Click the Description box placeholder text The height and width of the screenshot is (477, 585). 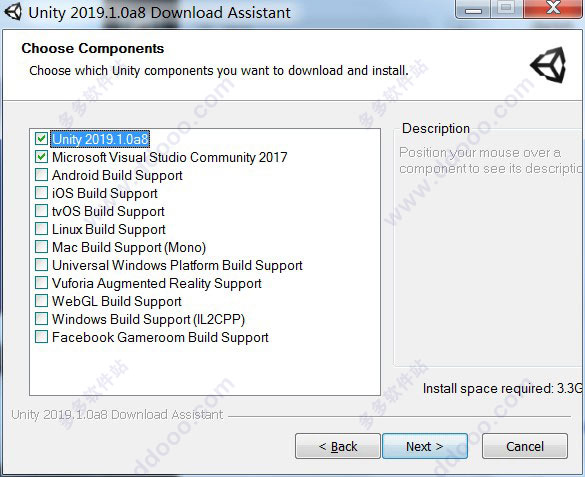point(490,160)
